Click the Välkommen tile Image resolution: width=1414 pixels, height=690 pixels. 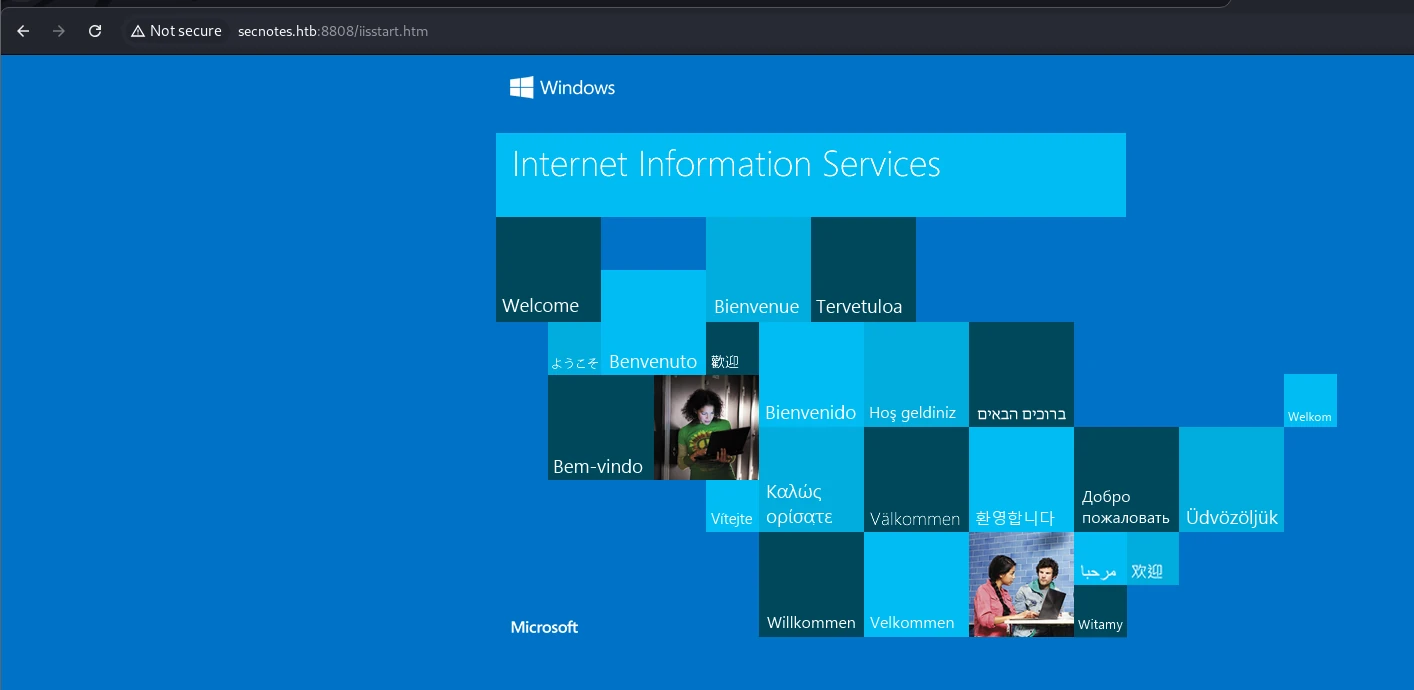[x=916, y=479]
